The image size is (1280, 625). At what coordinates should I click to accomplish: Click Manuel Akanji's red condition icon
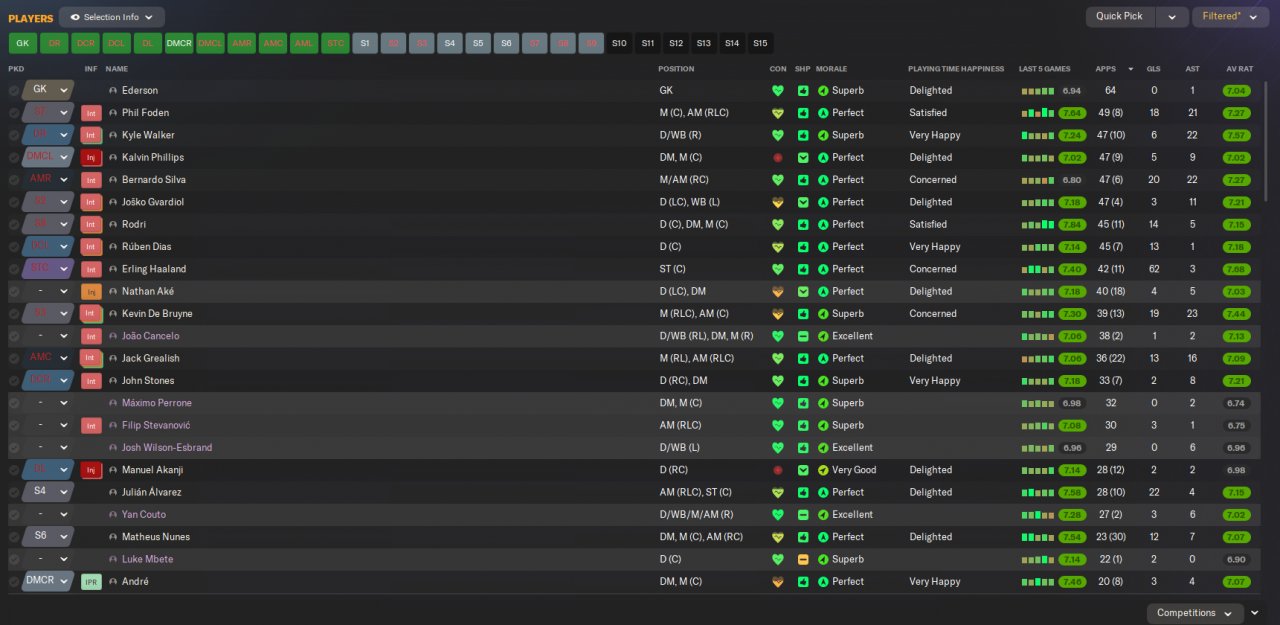coord(778,470)
